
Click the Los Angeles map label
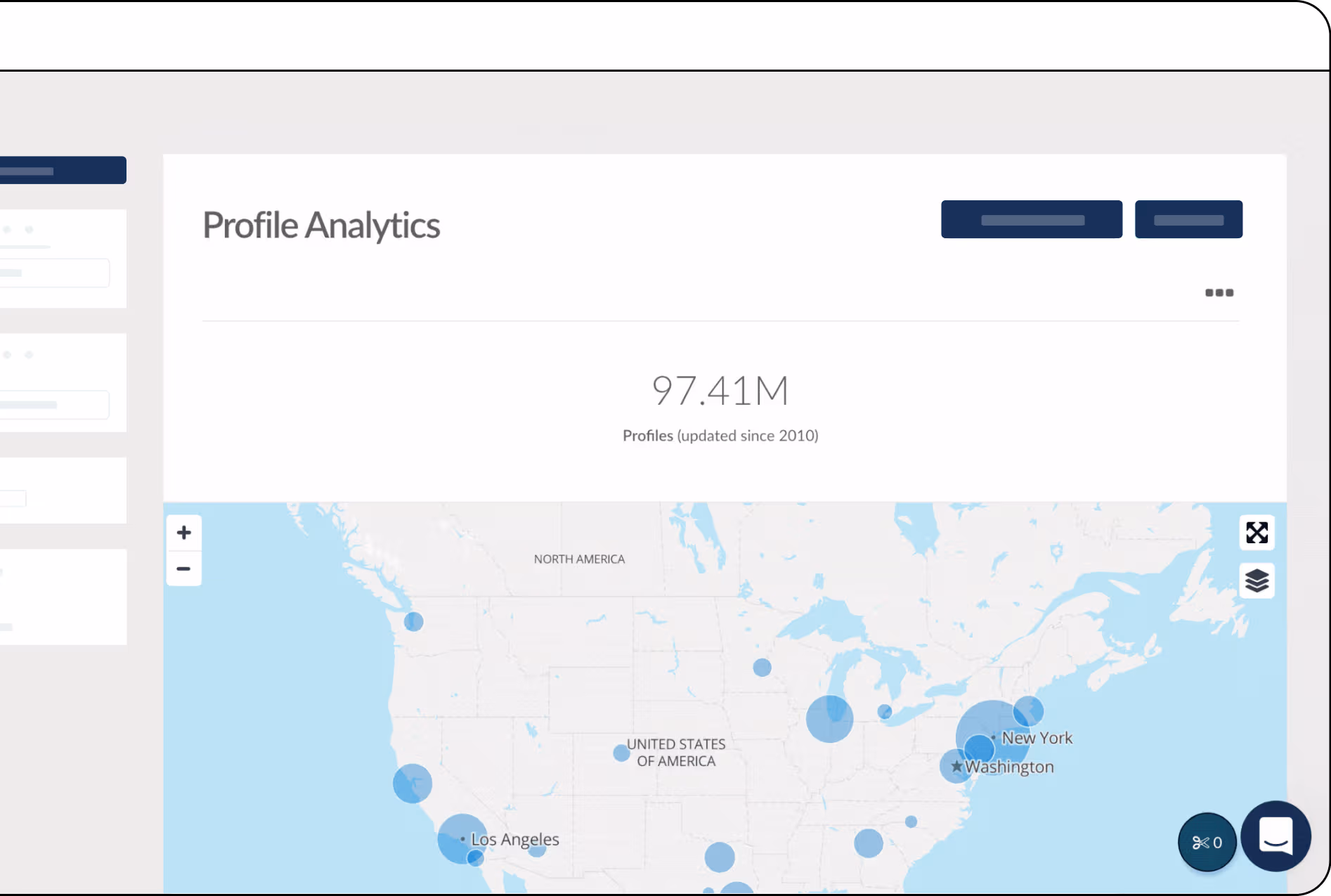click(x=515, y=839)
